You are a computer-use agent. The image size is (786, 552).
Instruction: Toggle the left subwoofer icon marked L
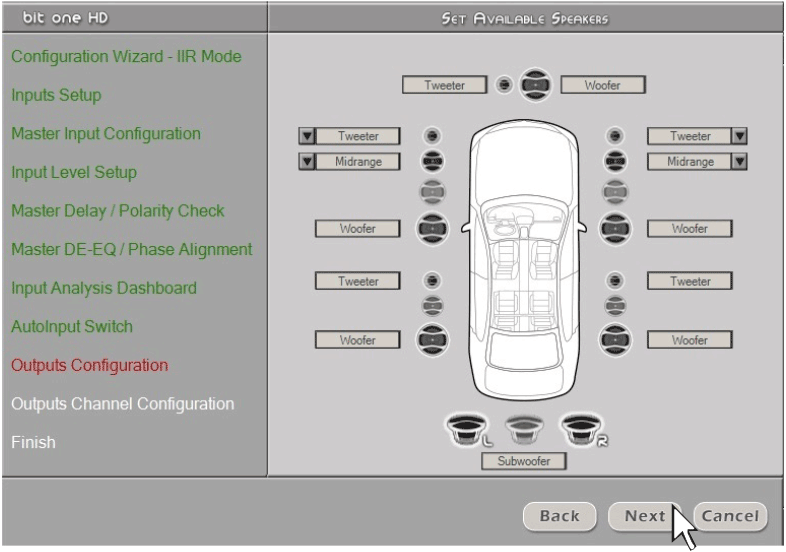point(467,430)
